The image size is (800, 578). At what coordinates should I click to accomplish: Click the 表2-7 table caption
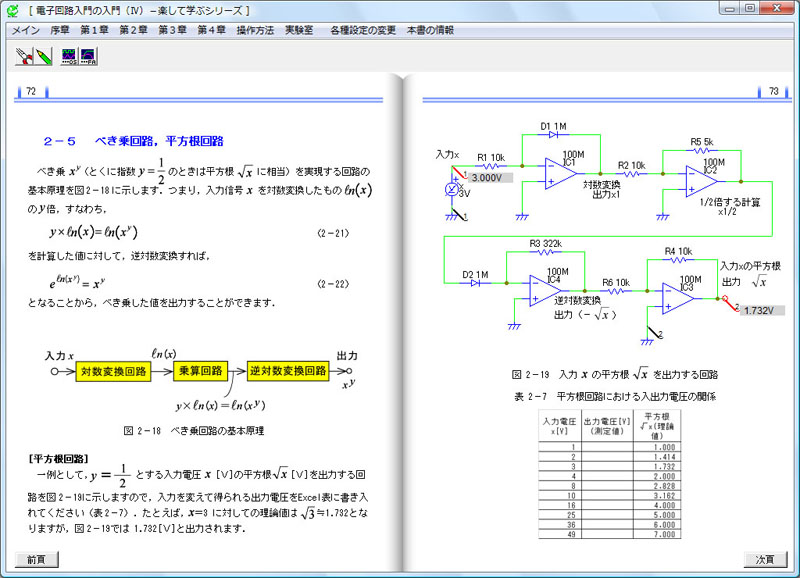[x=615, y=396]
